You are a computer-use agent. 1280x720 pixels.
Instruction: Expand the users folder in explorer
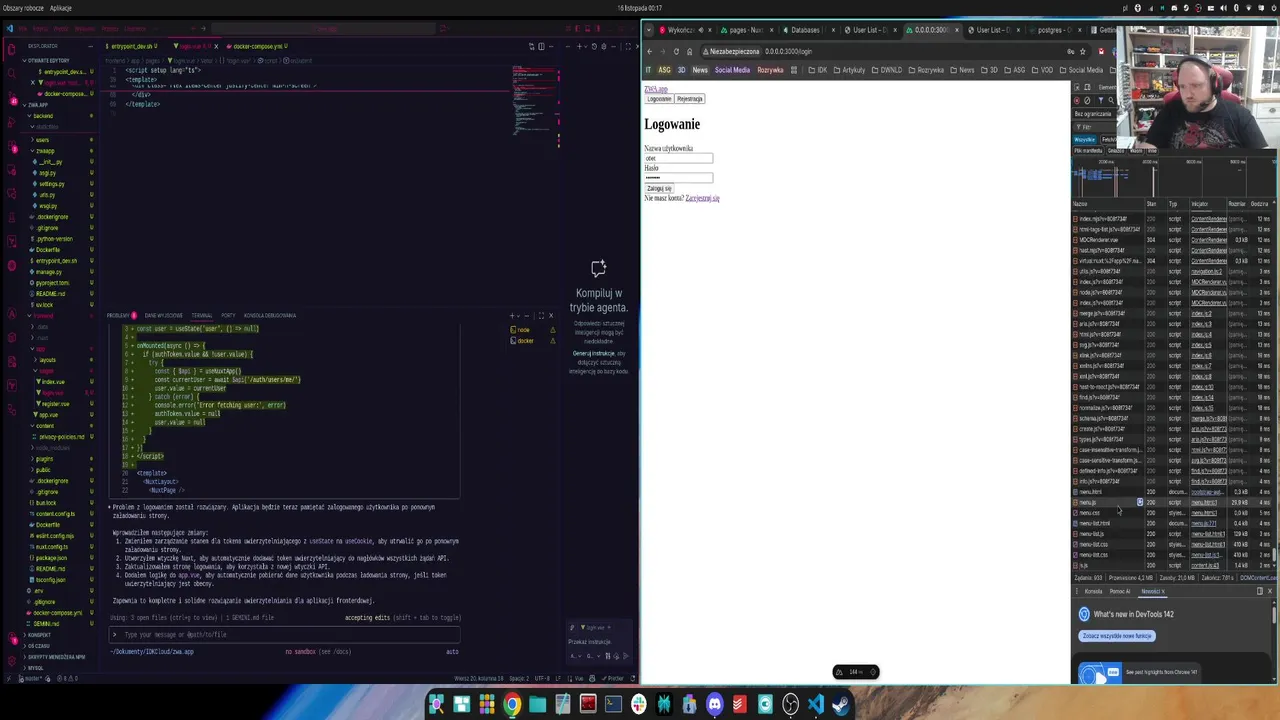42,140
